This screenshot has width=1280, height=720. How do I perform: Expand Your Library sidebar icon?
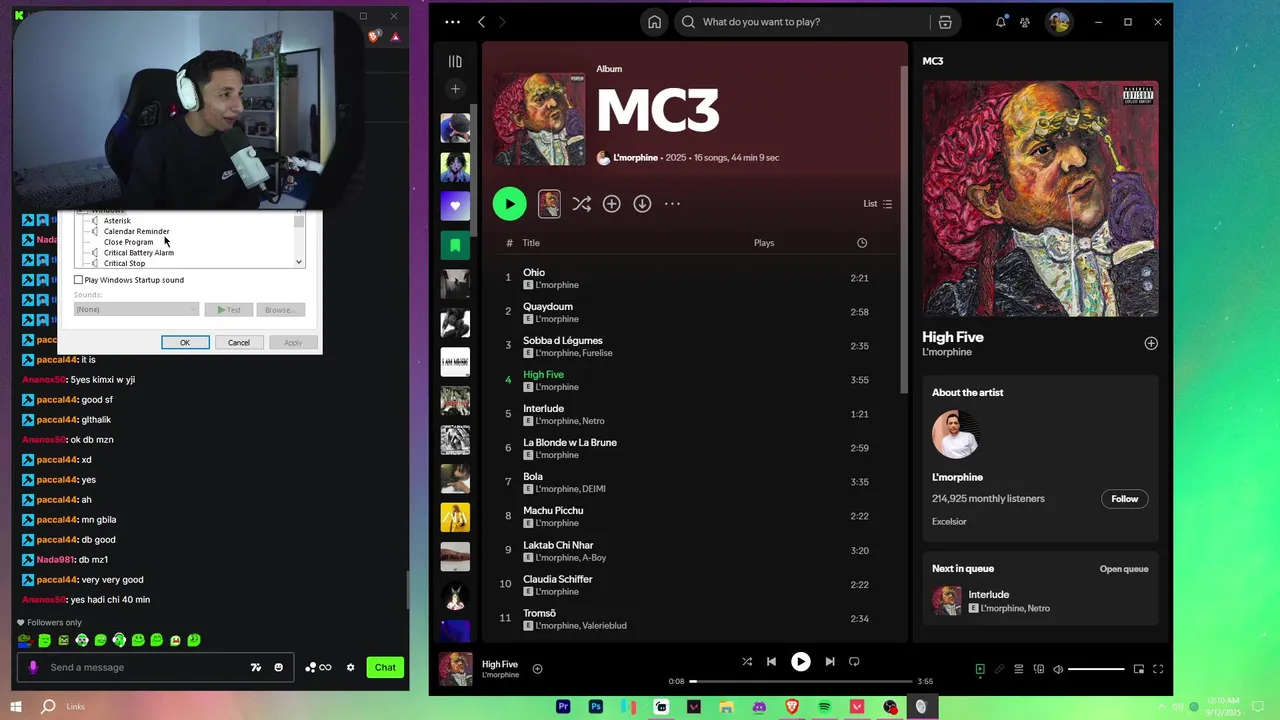[x=455, y=61]
